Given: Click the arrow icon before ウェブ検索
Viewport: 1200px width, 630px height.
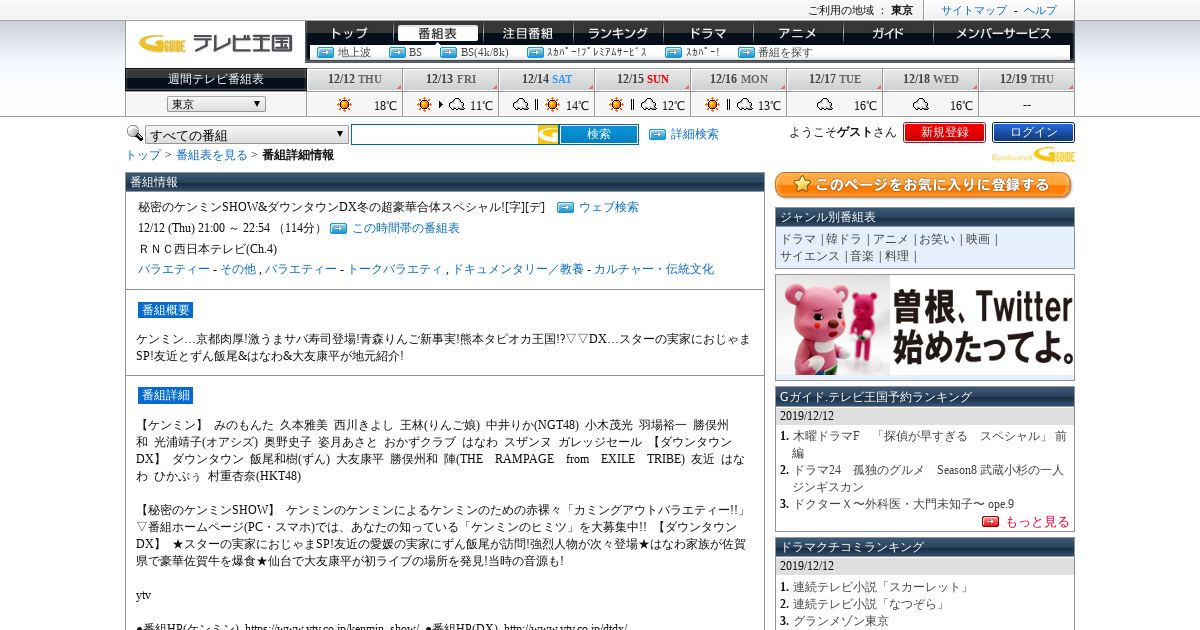Looking at the screenshot, I should click(565, 207).
